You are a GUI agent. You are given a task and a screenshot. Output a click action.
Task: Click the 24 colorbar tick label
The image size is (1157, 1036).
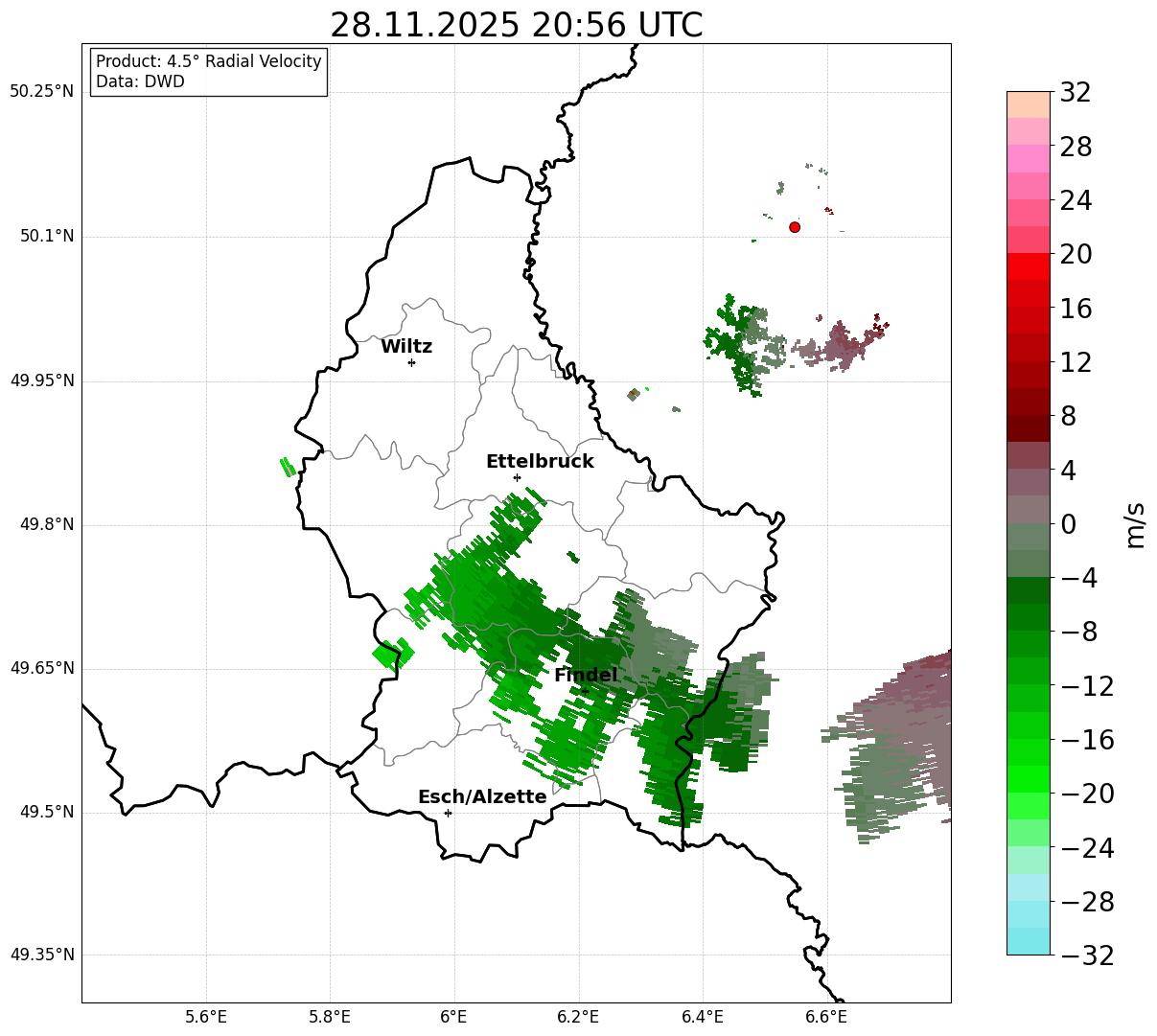pos(1076,201)
